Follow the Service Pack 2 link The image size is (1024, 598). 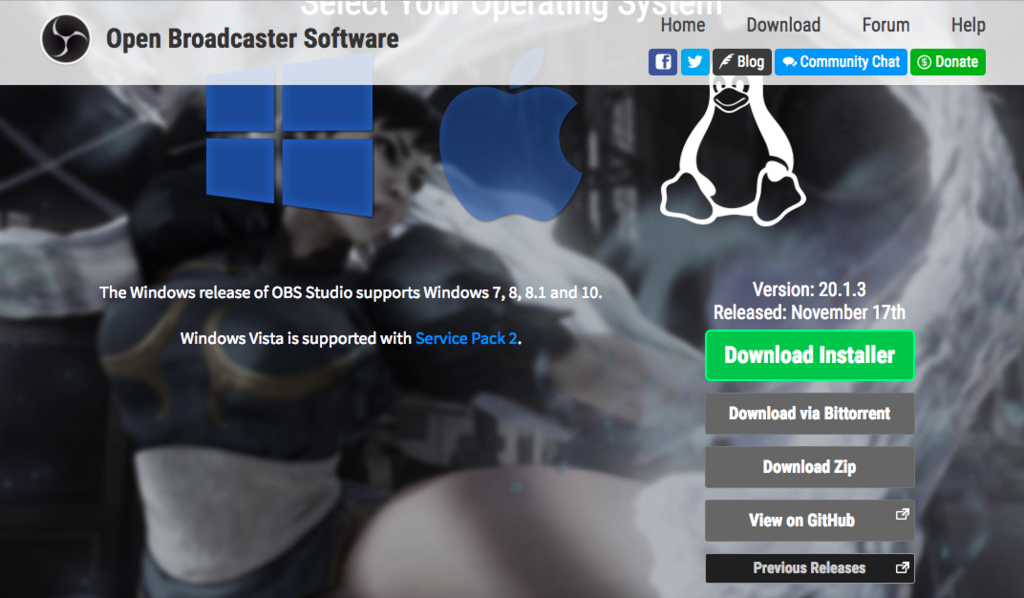pyautogui.click(x=466, y=338)
